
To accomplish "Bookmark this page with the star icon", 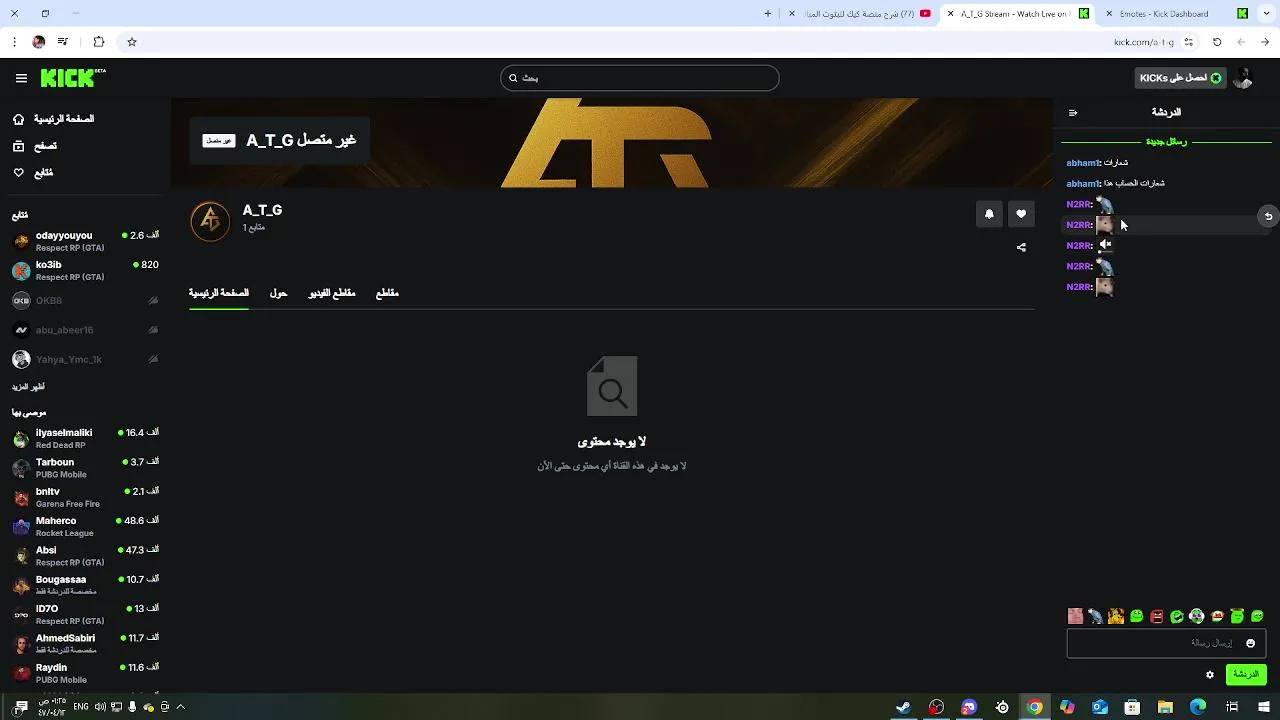I will click(131, 42).
